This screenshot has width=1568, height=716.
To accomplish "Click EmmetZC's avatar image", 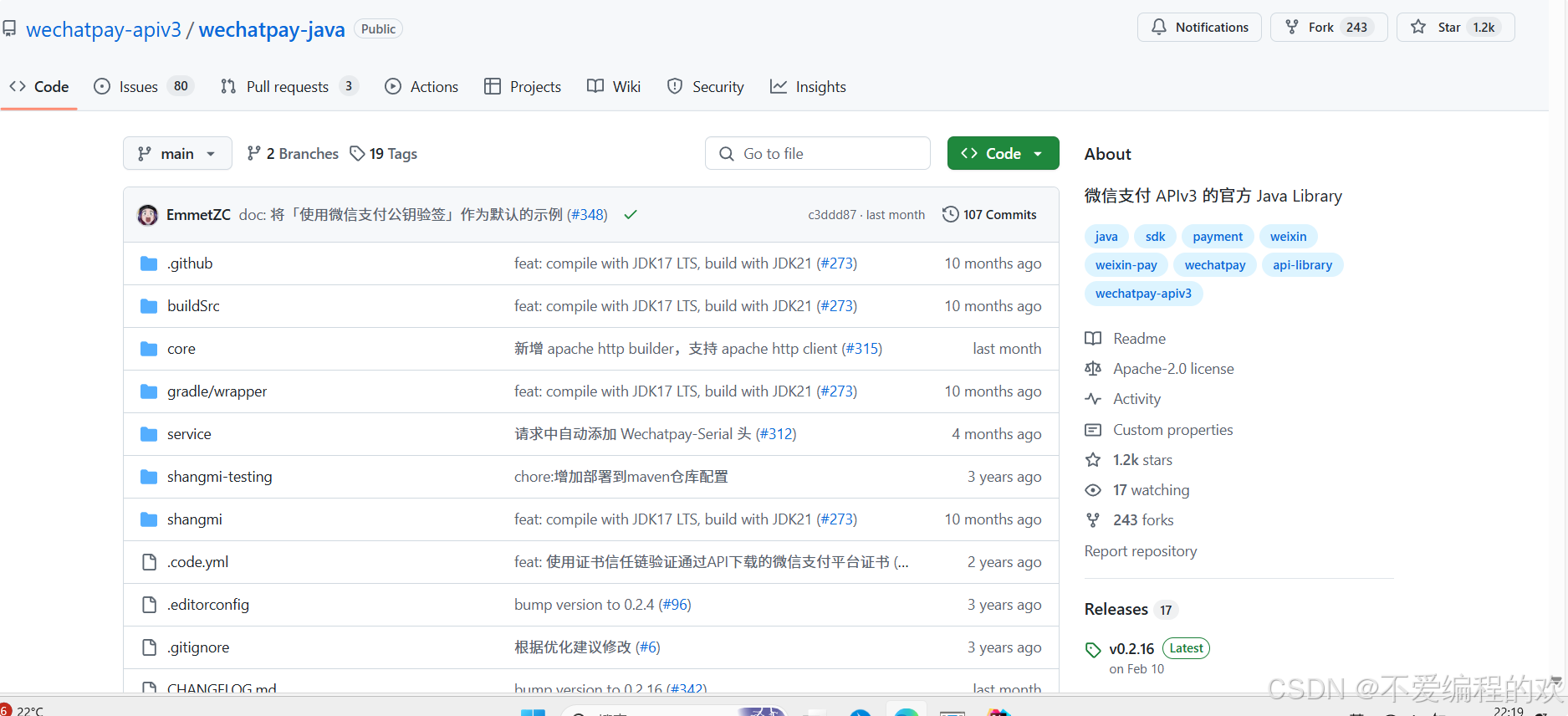I will [148, 215].
